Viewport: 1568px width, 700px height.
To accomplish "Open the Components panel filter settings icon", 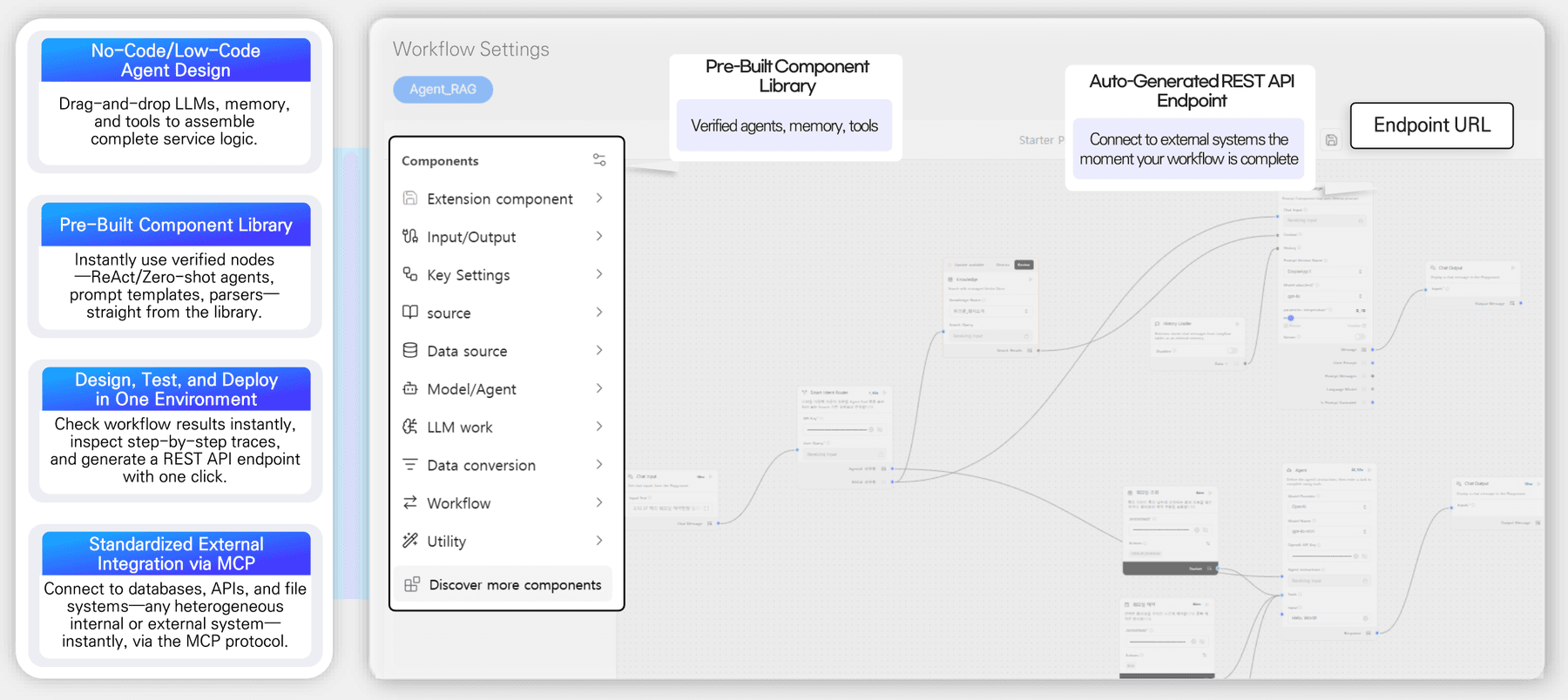I will pos(599,160).
